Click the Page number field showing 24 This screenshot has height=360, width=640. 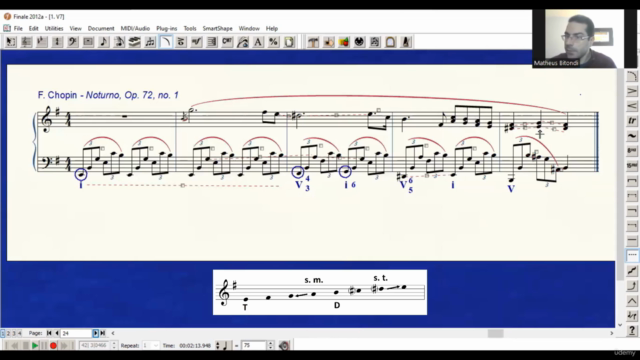coord(76,333)
